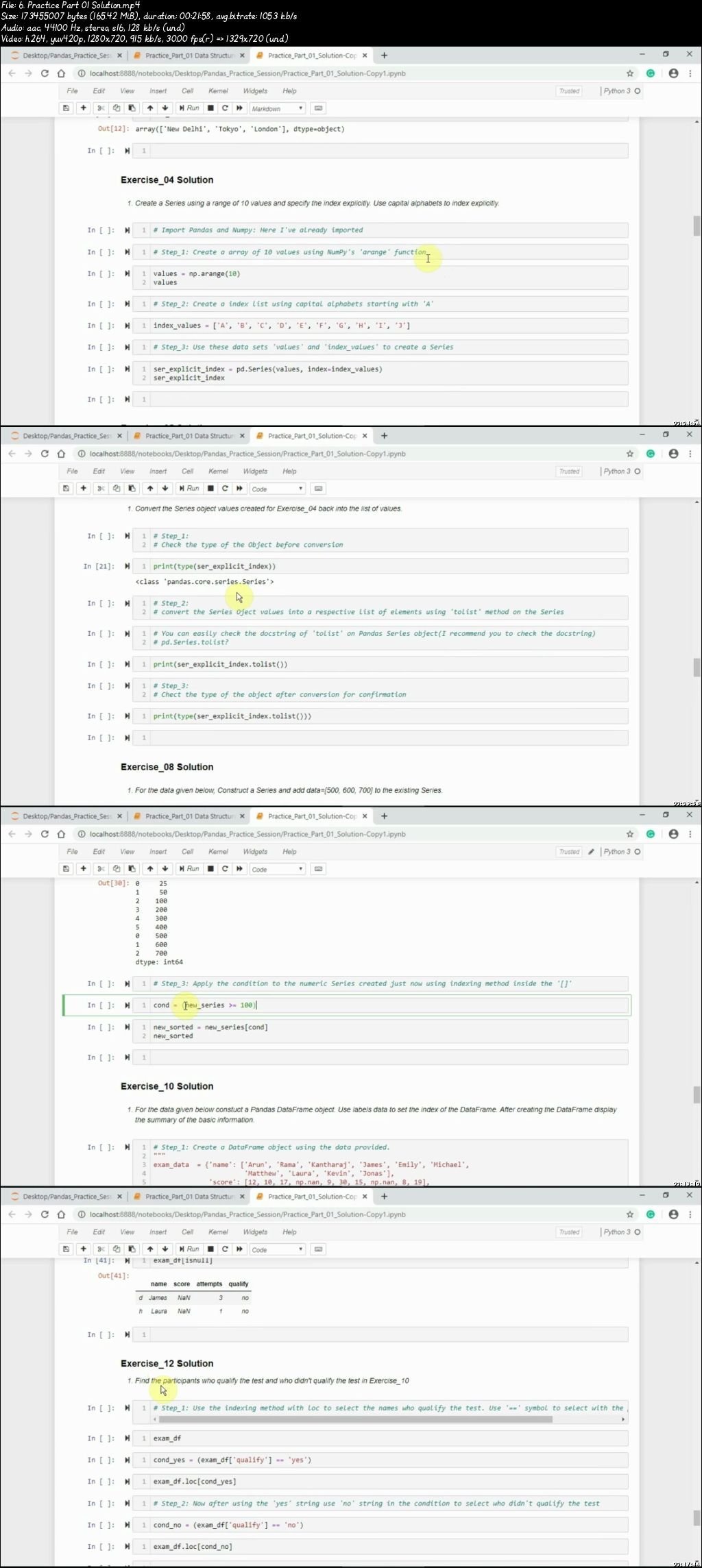The image size is (702, 1568).
Task: Click the keyboard command palette icon, Exercise_12 frame
Action: pos(318,1249)
